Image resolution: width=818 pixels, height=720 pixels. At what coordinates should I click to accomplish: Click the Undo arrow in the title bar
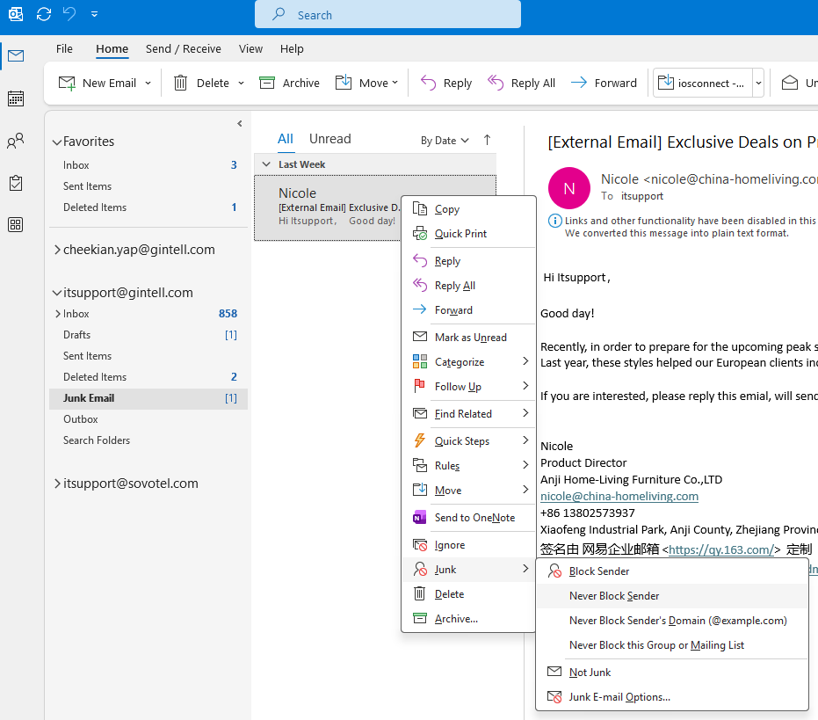click(69, 14)
